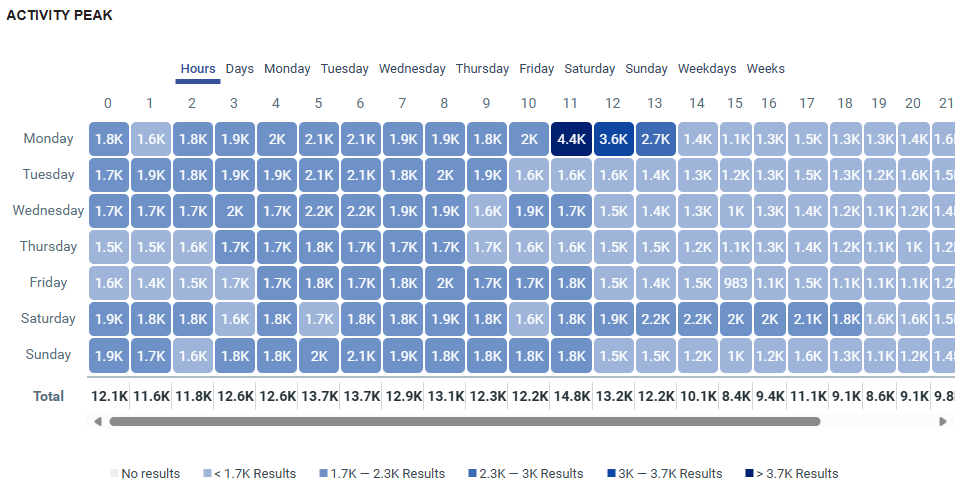Click the left arrow of the horizontal scrollbar
The width and height of the screenshot is (966, 496).
pos(97,422)
